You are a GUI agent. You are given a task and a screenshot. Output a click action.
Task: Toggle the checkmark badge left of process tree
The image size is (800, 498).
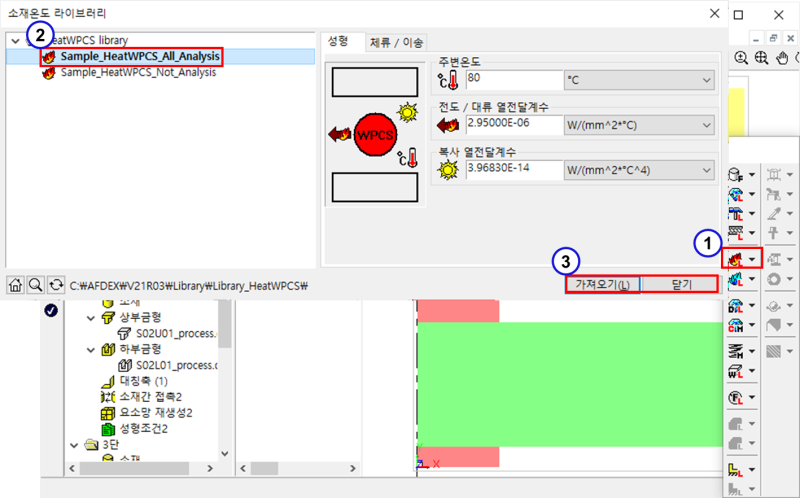tap(51, 310)
